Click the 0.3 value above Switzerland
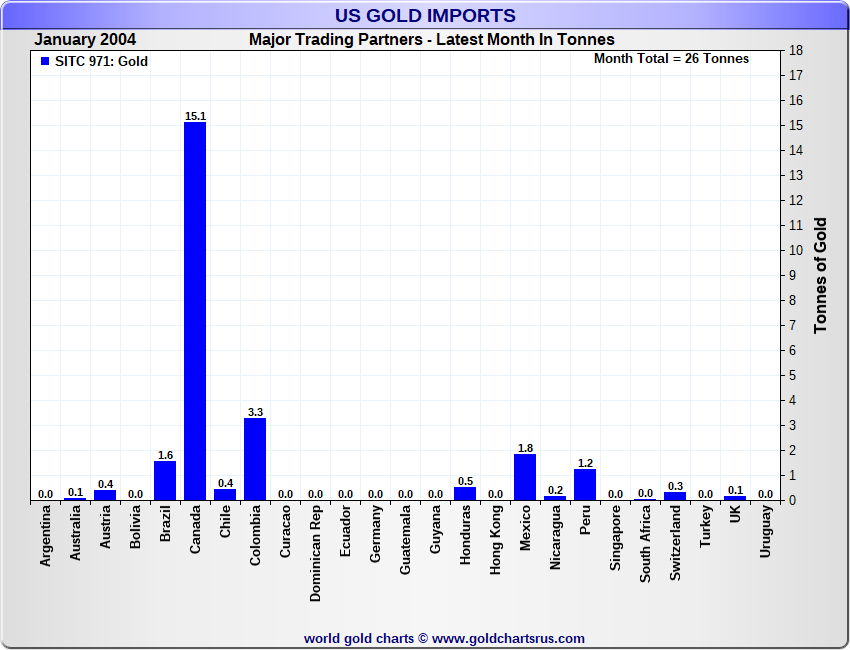This screenshot has width=850, height=650. pos(675,486)
